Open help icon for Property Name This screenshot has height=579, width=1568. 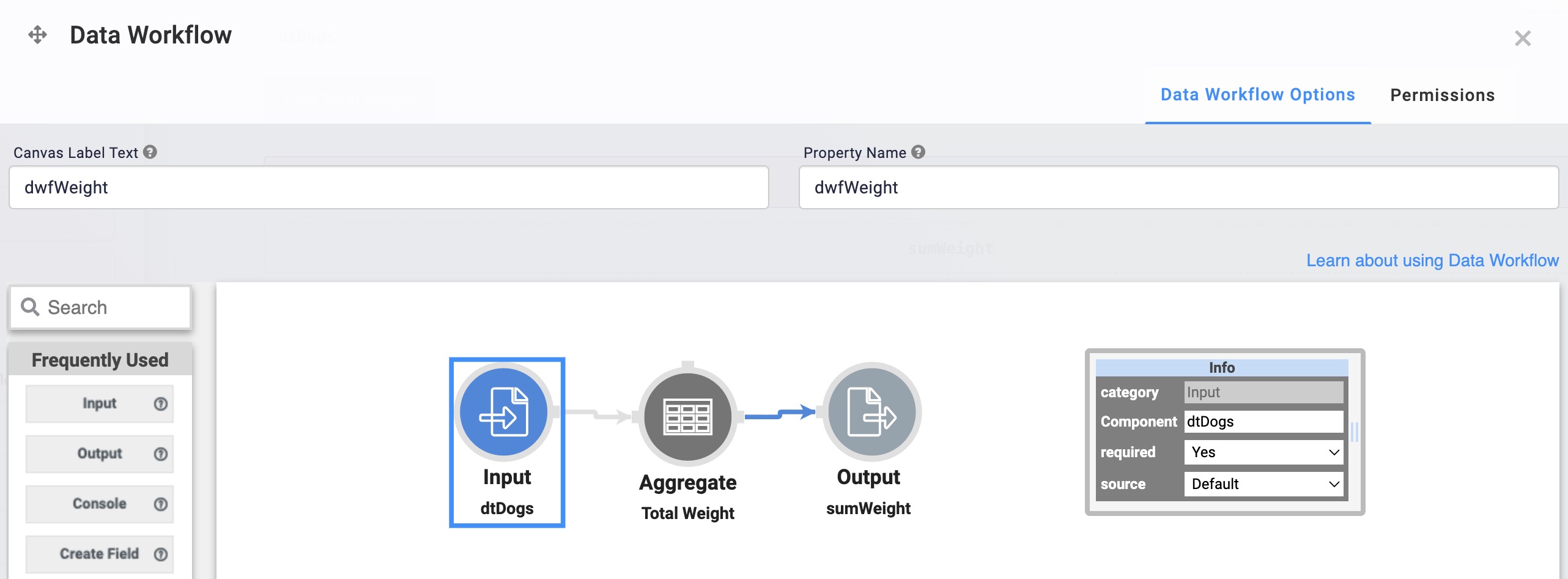918,152
